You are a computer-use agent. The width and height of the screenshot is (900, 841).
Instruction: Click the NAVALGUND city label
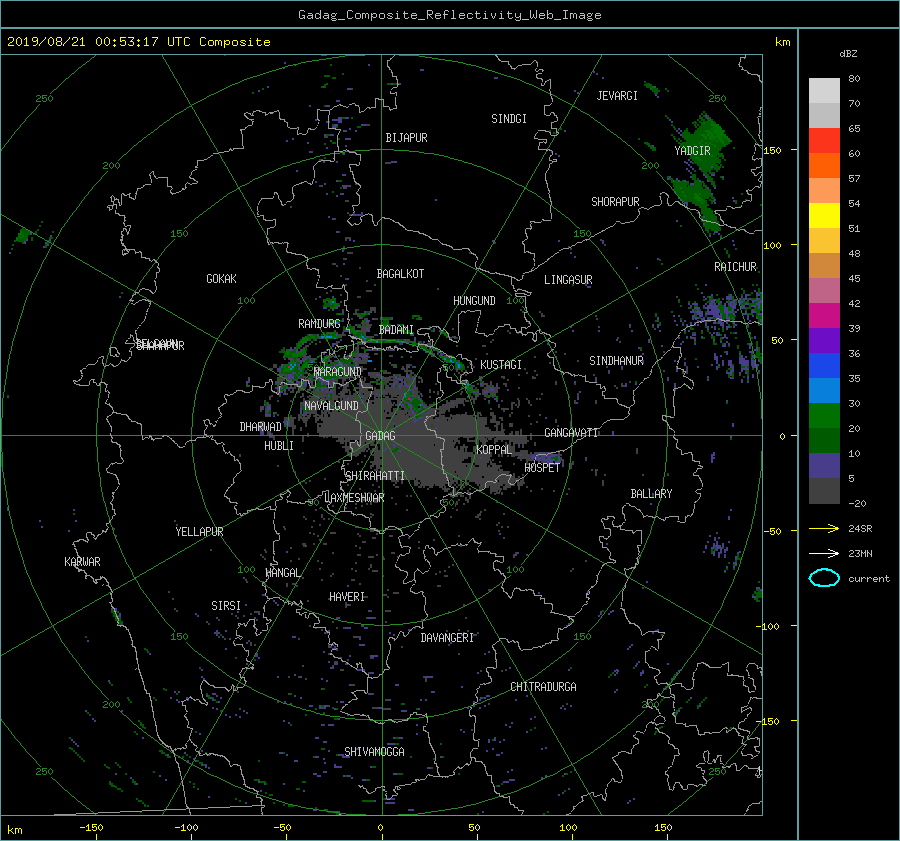(331, 406)
